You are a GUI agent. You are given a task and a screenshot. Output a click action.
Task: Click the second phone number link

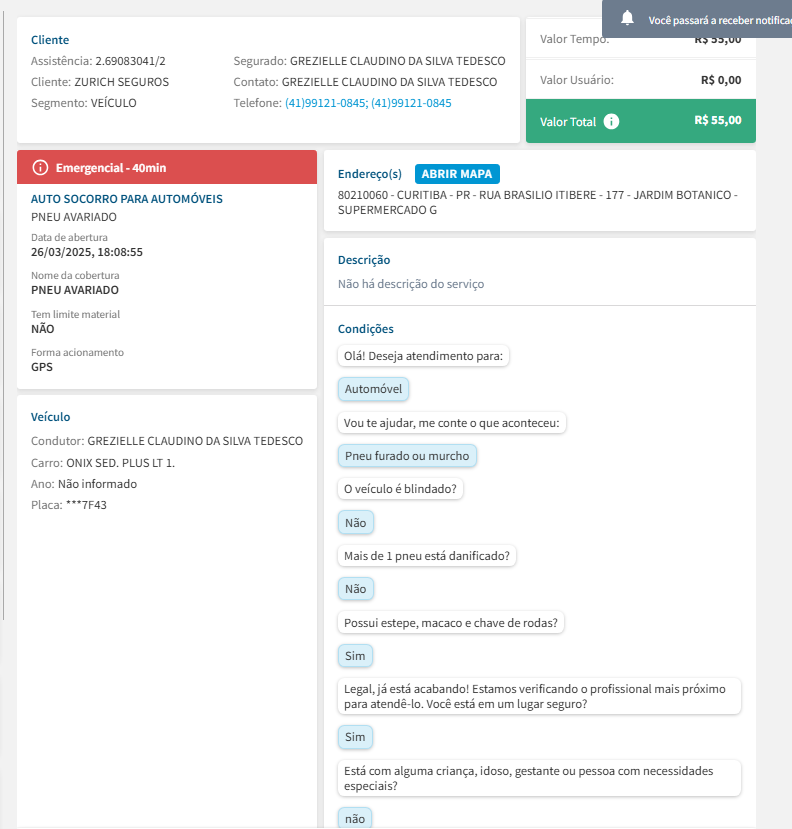pos(411,103)
